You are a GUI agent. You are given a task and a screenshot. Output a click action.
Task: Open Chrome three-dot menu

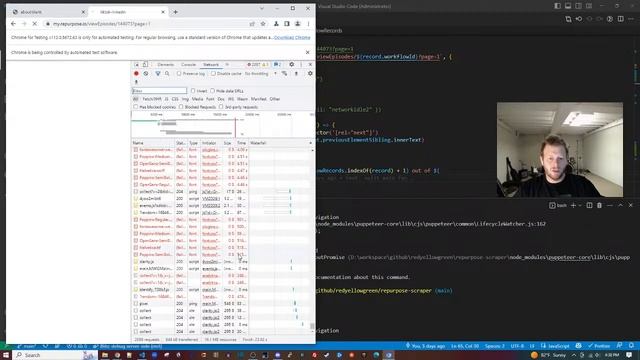click(308, 24)
